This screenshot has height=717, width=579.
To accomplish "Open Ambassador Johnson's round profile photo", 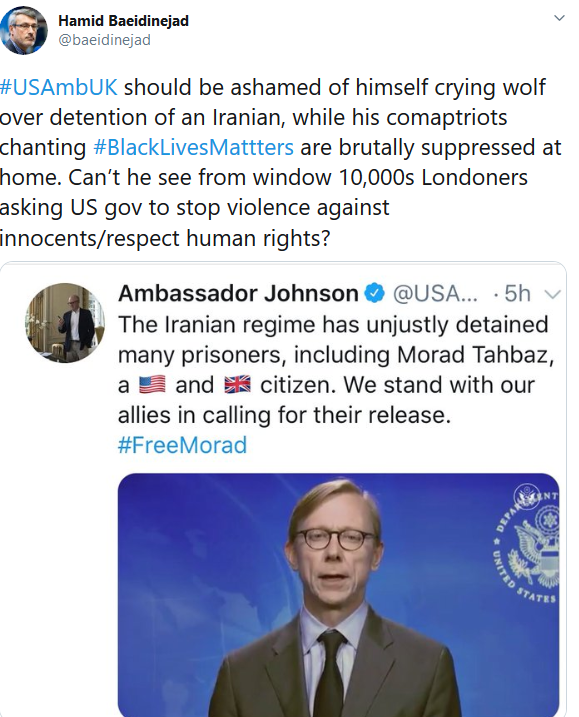I will click(64, 323).
